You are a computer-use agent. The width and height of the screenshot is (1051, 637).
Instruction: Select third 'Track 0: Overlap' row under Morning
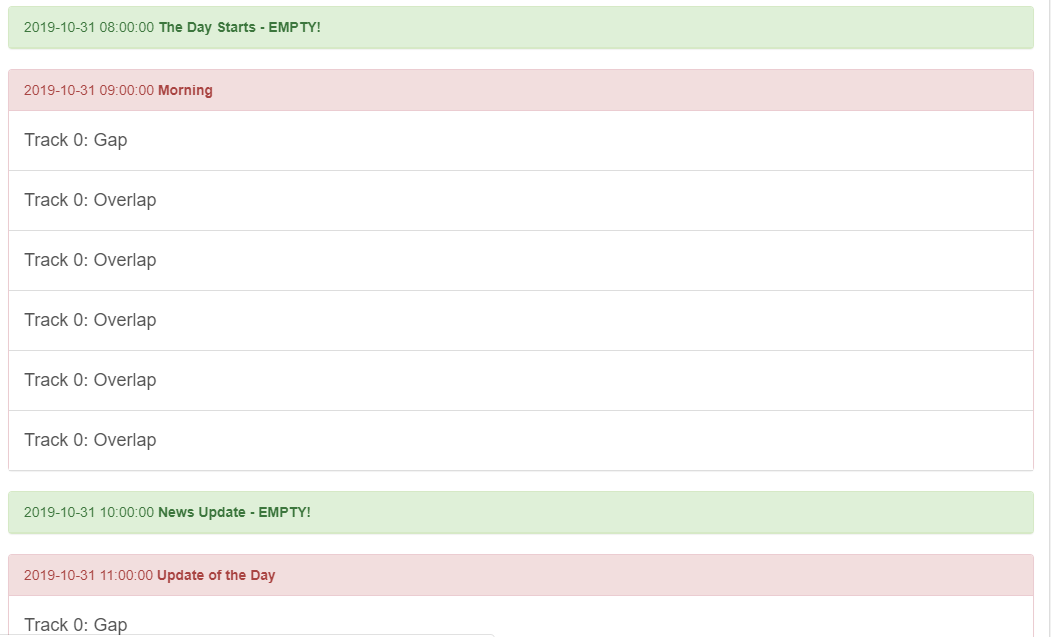[90, 320]
